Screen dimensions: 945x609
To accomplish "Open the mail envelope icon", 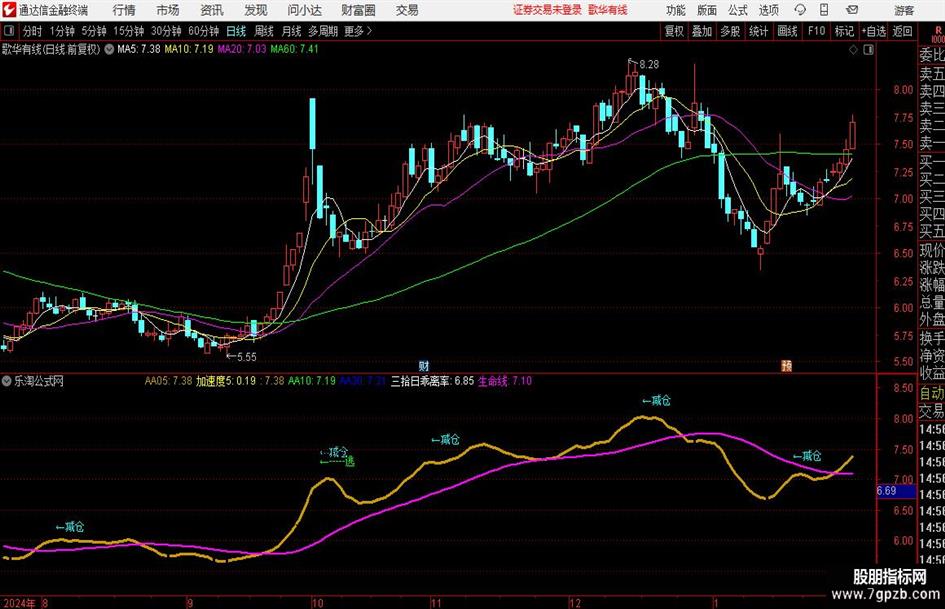I will pos(852,10).
